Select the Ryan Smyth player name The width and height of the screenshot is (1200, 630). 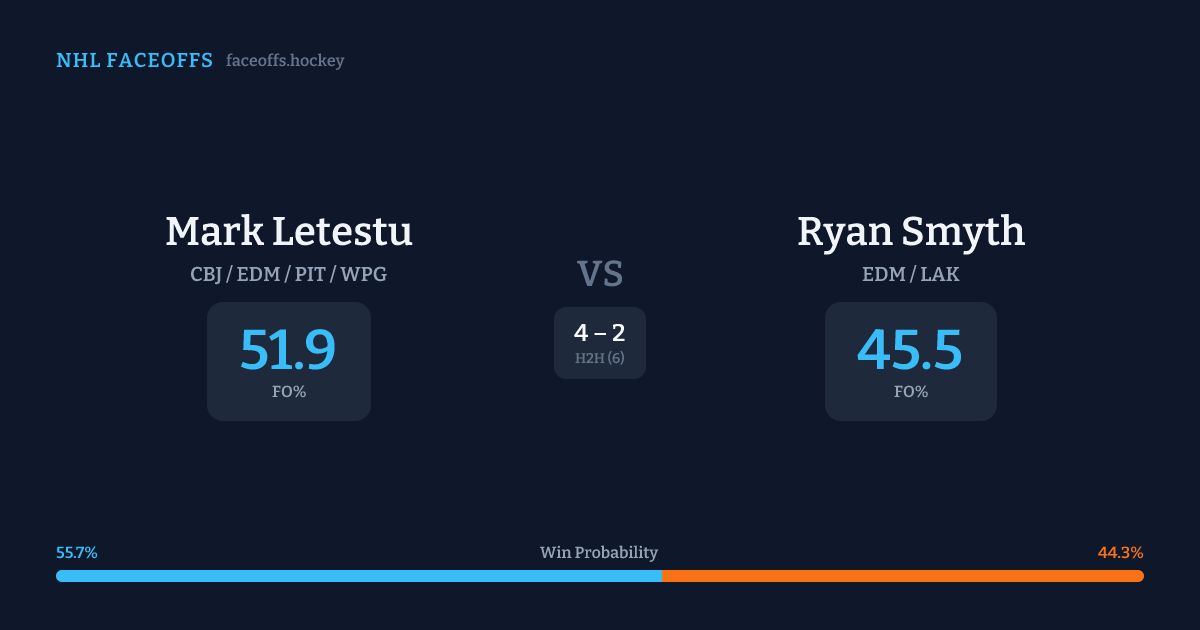(911, 232)
